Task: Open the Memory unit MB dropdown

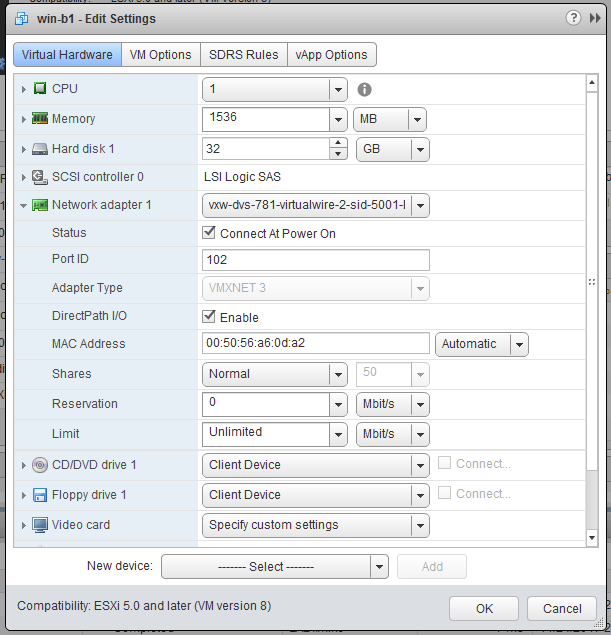Action: click(x=391, y=119)
